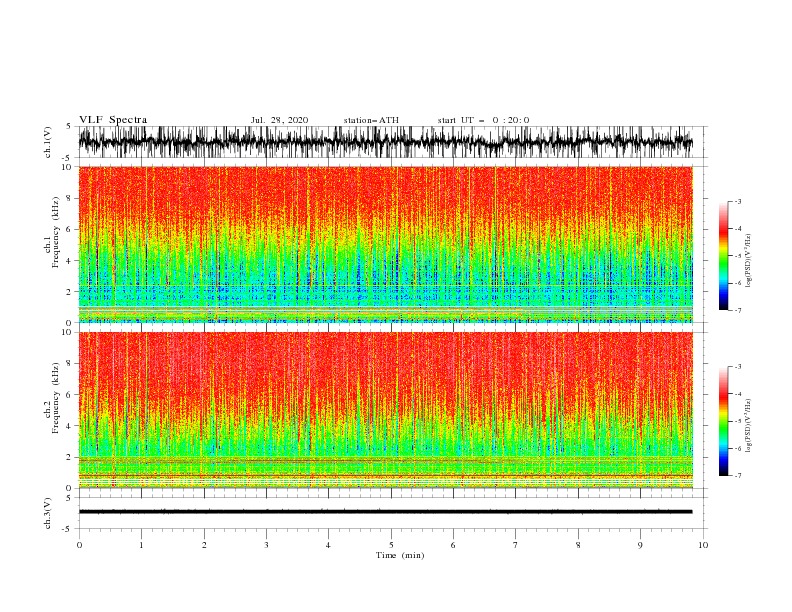
Task: Click the "8" kHz tick on ch.2 frequency axis
Action: [69, 364]
